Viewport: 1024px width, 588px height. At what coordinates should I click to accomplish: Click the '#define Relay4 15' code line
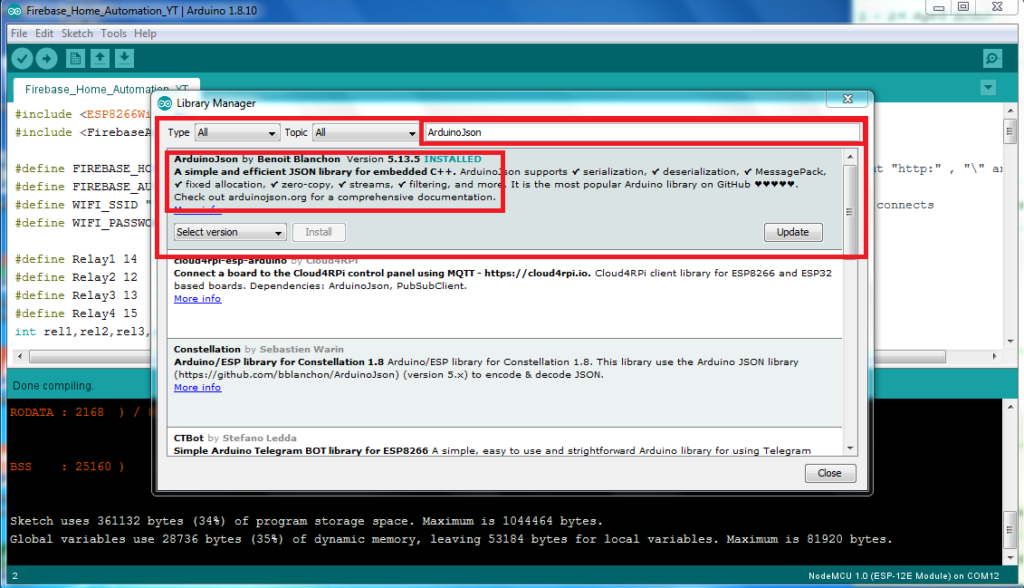[76, 314]
